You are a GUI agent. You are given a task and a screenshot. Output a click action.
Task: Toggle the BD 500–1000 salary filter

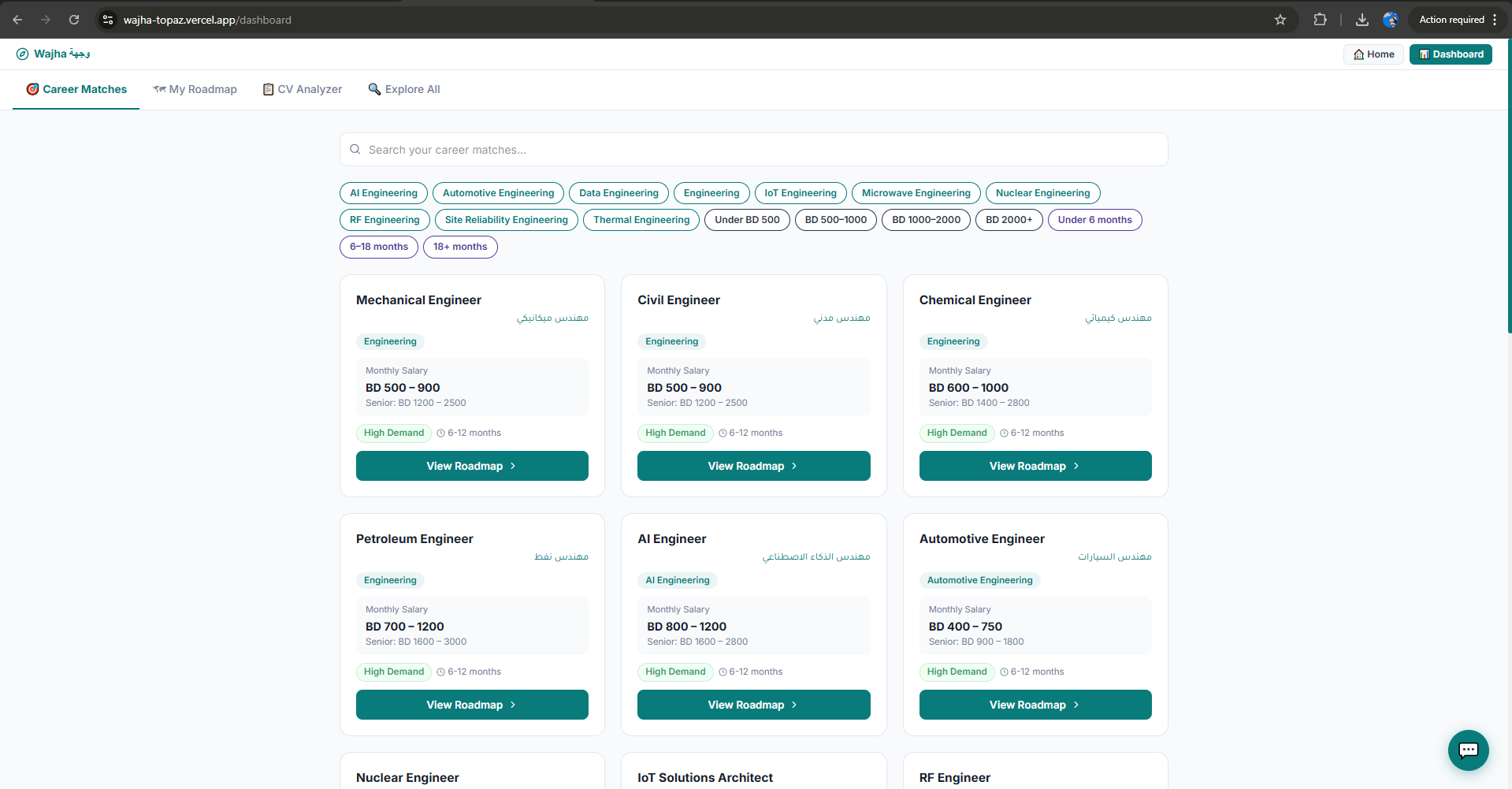click(836, 220)
